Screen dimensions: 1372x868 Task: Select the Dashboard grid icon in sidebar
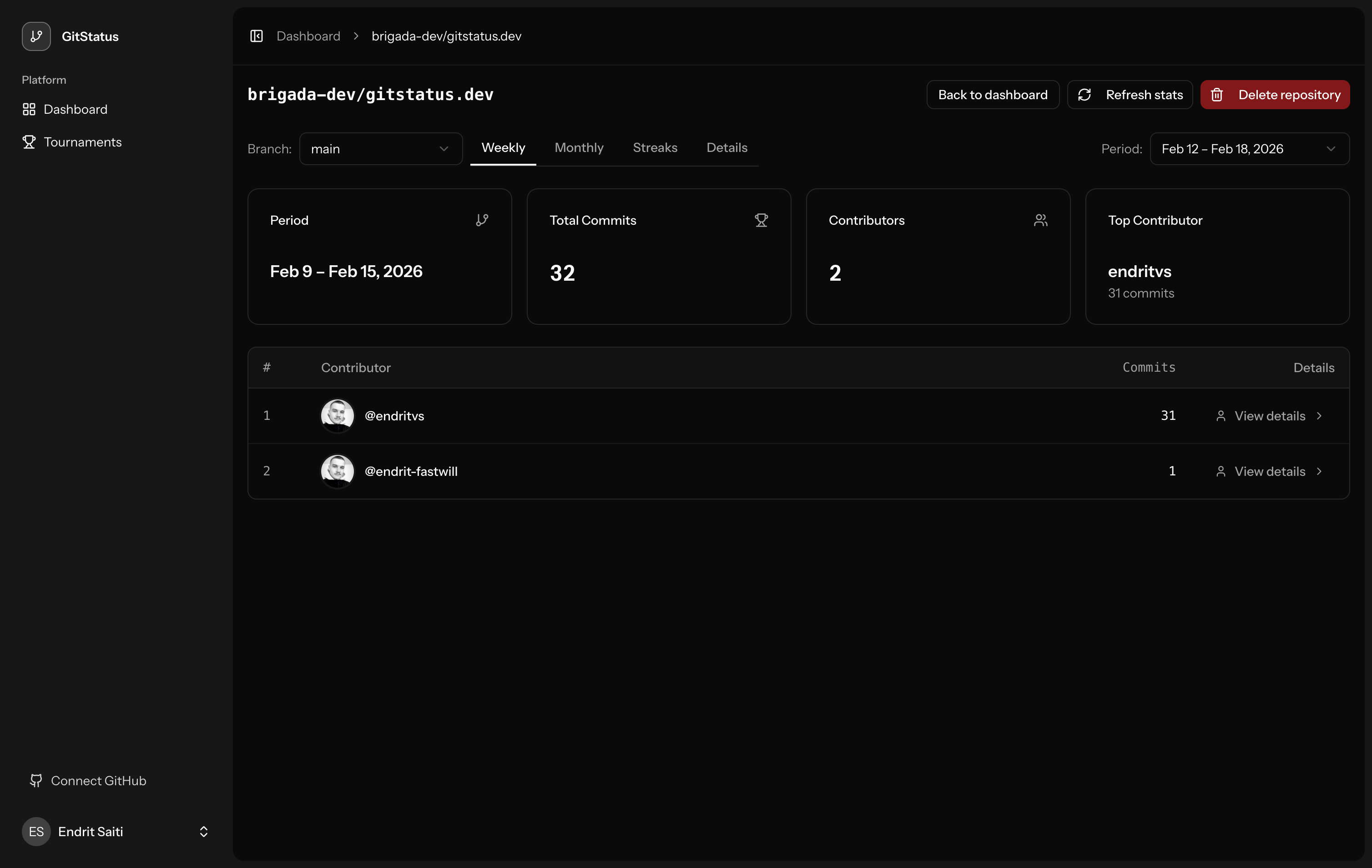29,110
